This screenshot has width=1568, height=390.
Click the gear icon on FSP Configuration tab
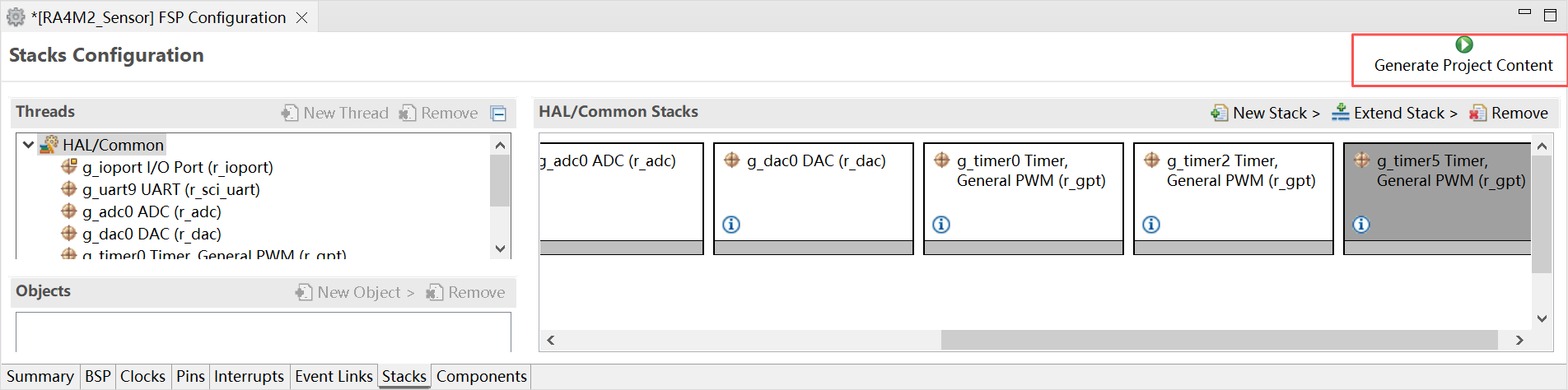coord(16,17)
